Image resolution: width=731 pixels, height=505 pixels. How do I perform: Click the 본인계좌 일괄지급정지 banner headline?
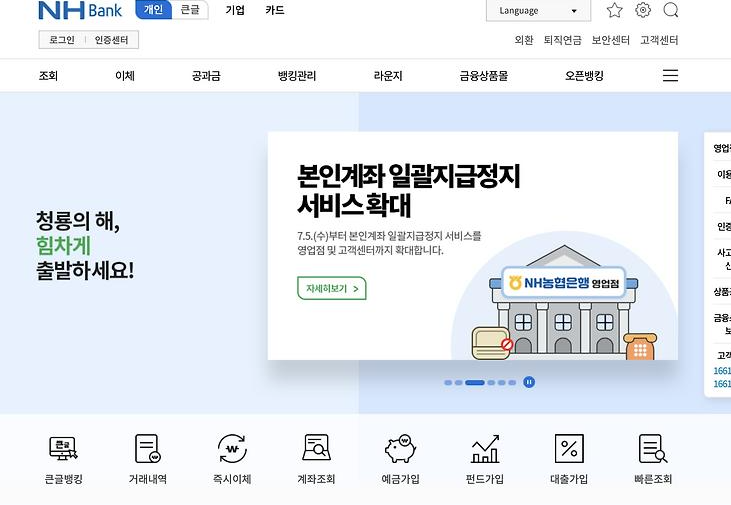pos(408,190)
